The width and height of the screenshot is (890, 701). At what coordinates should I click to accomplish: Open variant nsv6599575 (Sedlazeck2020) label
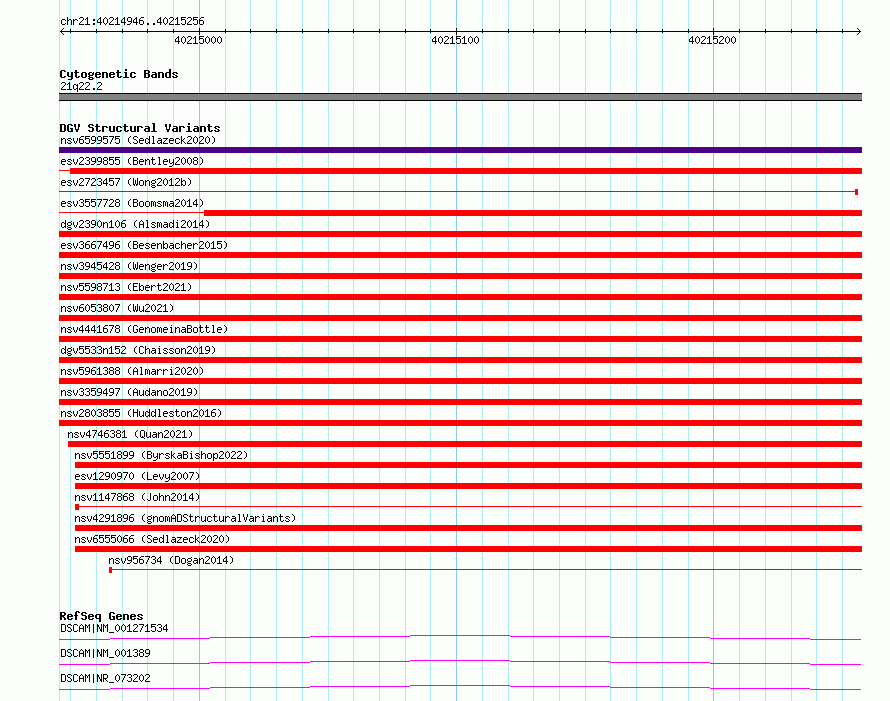click(x=138, y=140)
